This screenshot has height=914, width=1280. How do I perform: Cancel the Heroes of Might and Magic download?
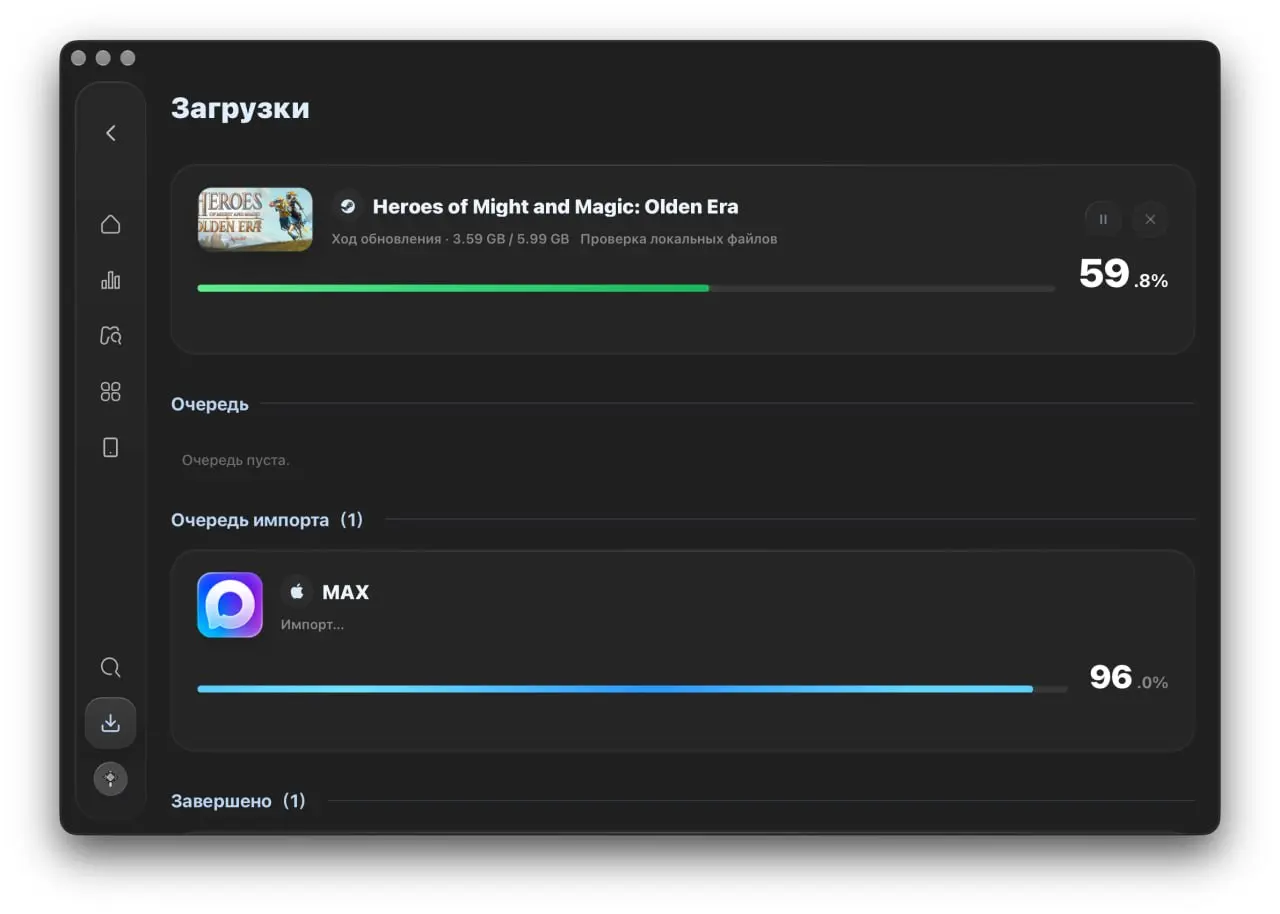(x=1150, y=220)
